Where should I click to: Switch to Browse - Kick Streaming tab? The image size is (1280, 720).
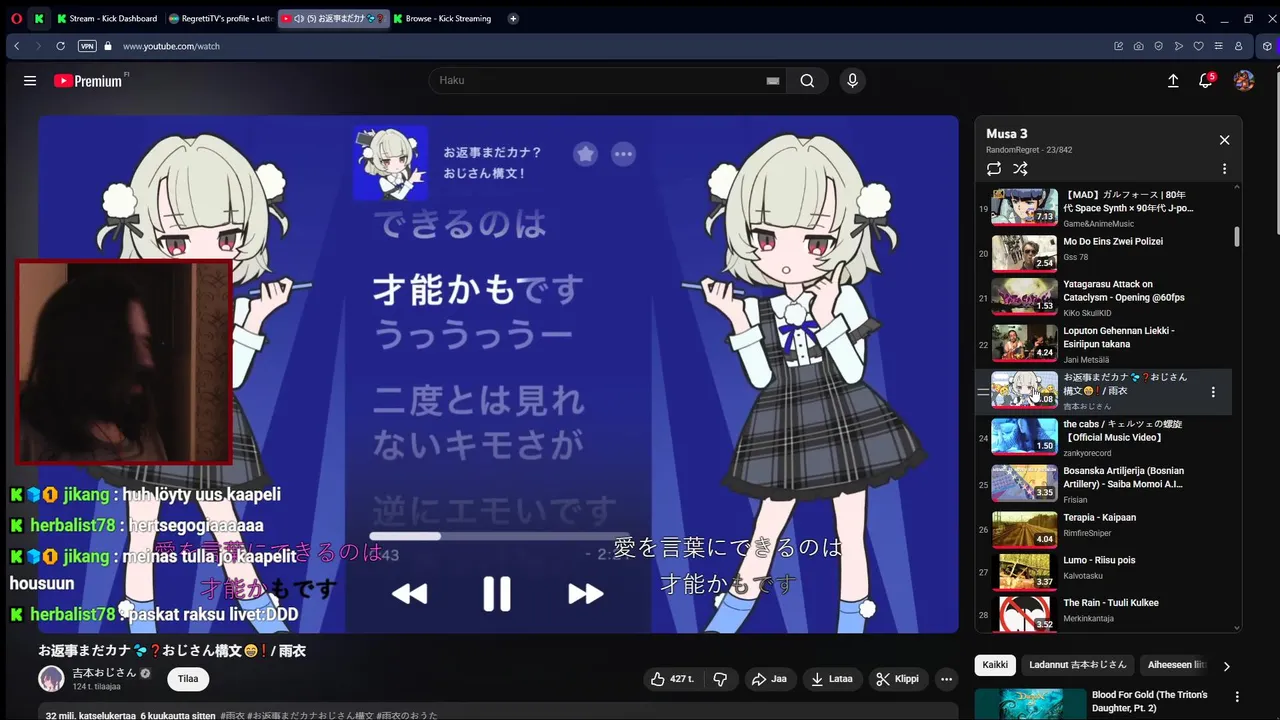(x=442, y=18)
